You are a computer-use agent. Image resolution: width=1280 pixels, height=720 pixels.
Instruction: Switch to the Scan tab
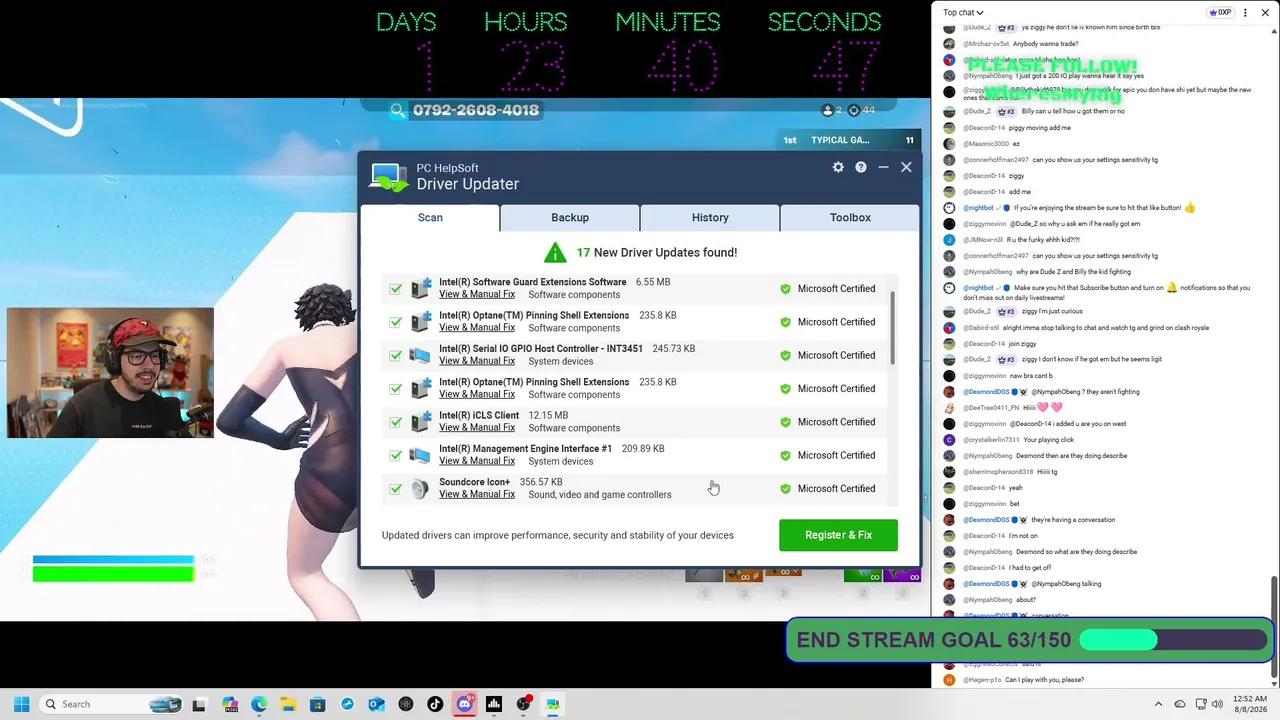coord(430,217)
